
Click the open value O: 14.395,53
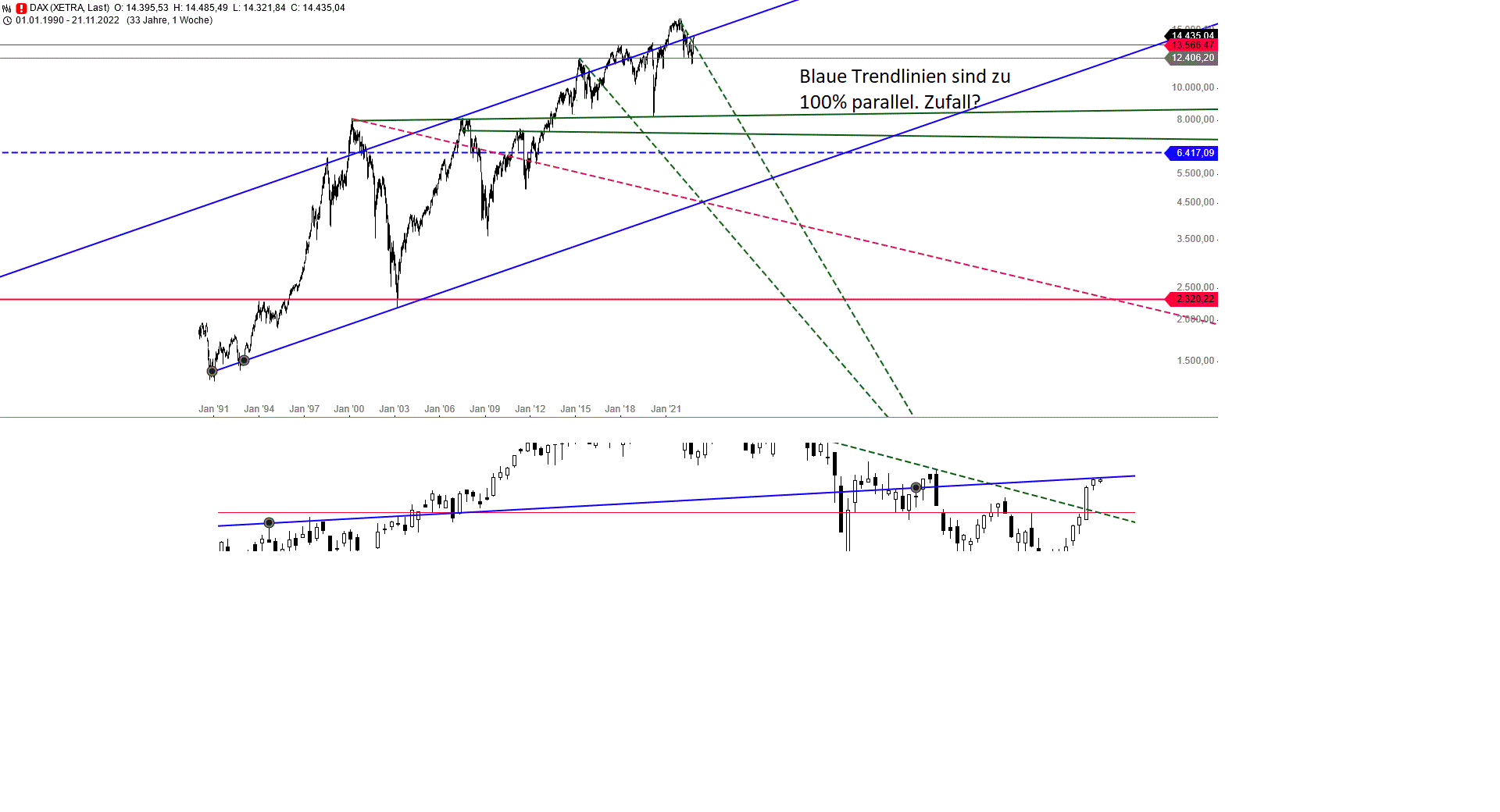[x=141, y=8]
